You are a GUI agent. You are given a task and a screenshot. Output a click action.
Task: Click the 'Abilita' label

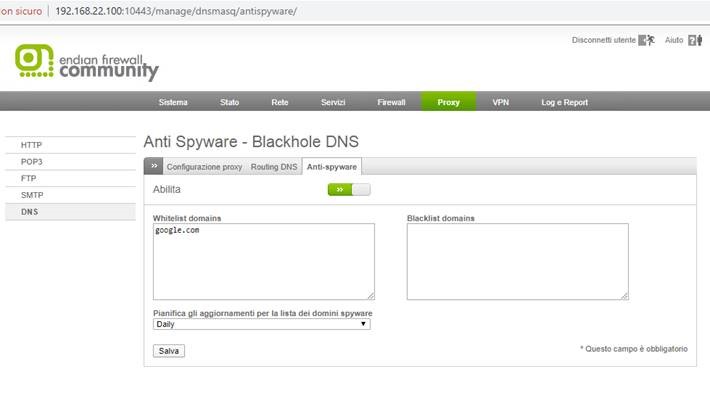click(167, 189)
